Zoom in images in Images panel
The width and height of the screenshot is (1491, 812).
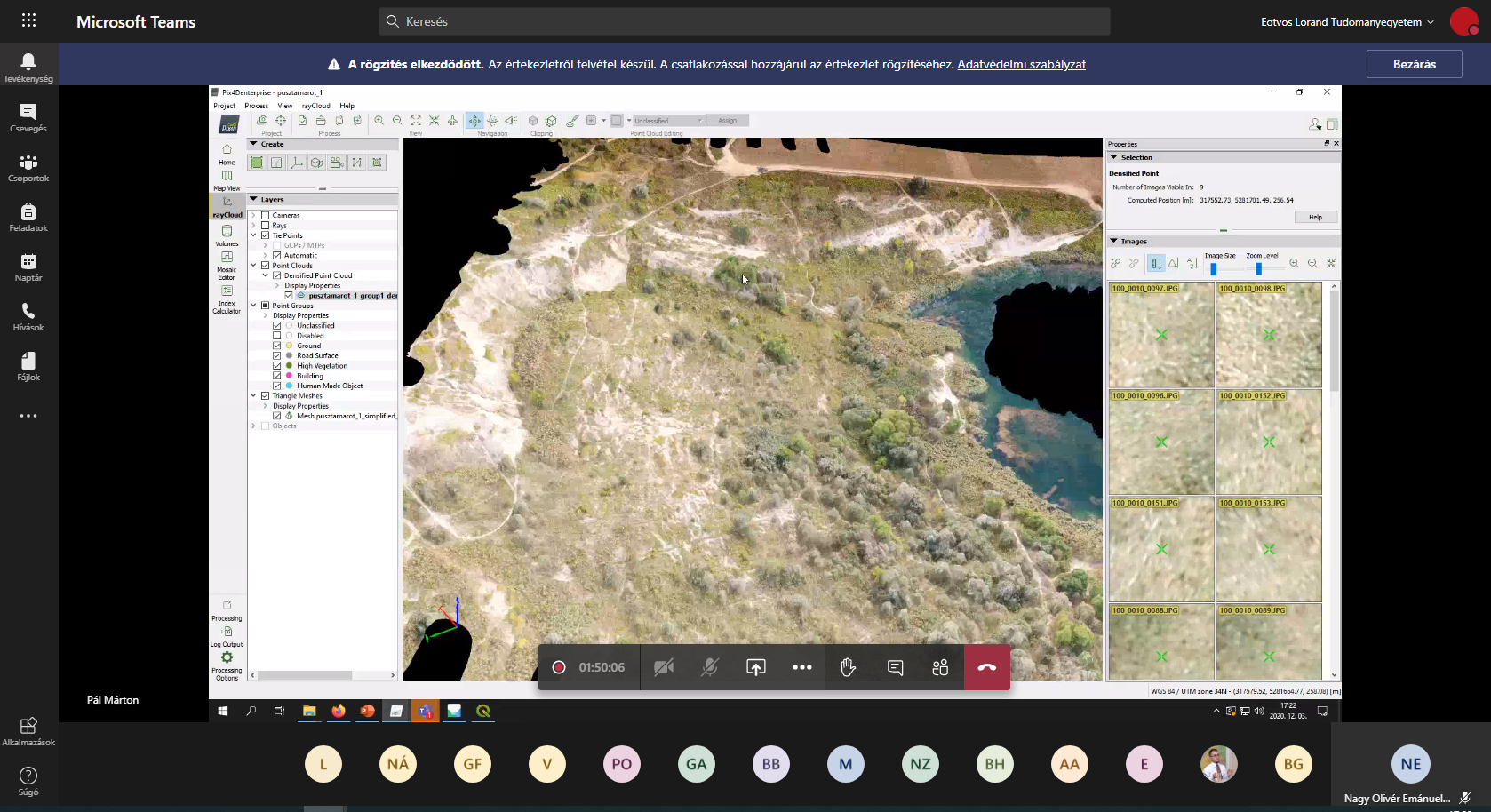point(1294,263)
